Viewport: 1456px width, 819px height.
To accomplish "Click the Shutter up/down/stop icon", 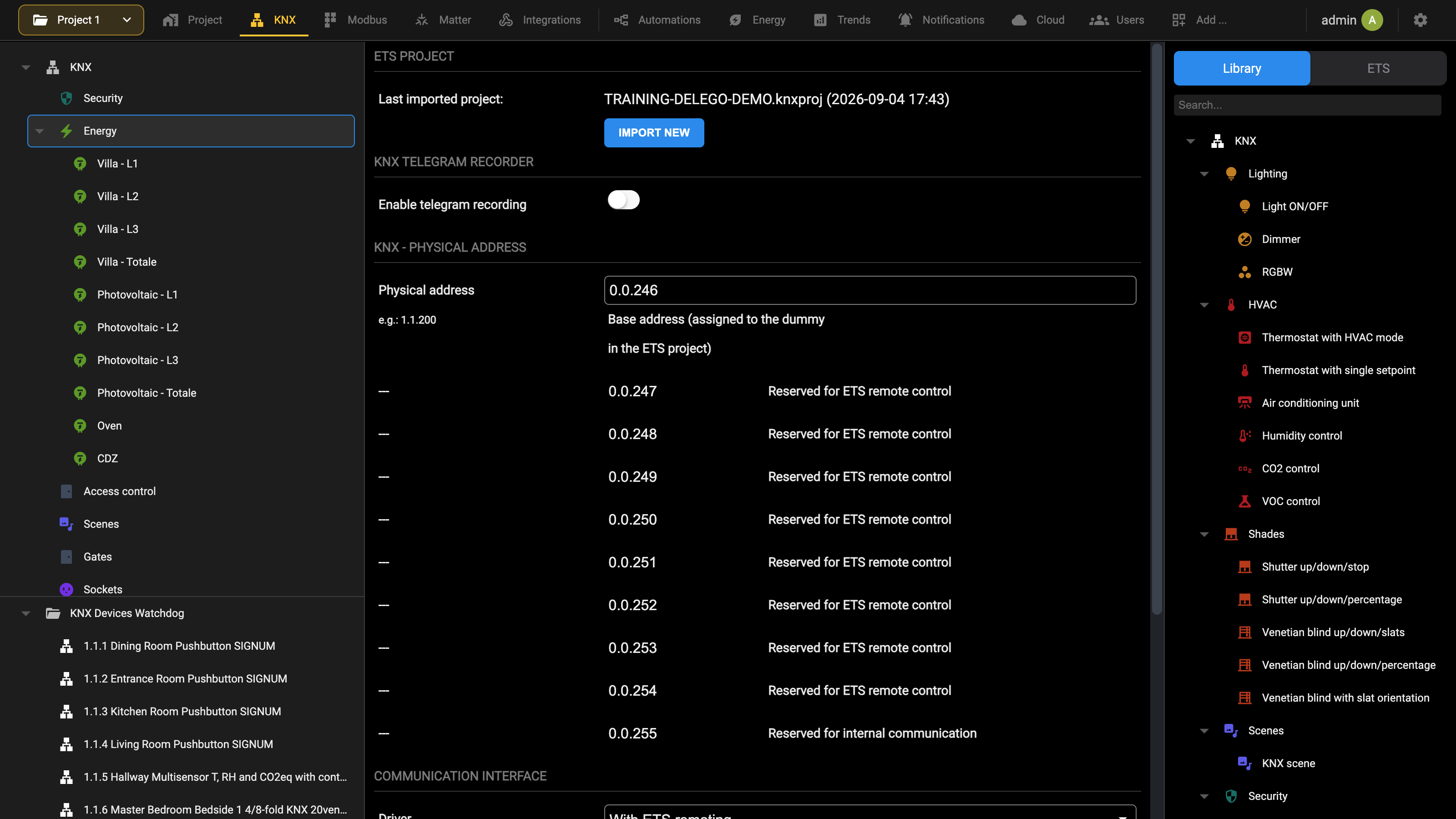I will [x=1244, y=567].
